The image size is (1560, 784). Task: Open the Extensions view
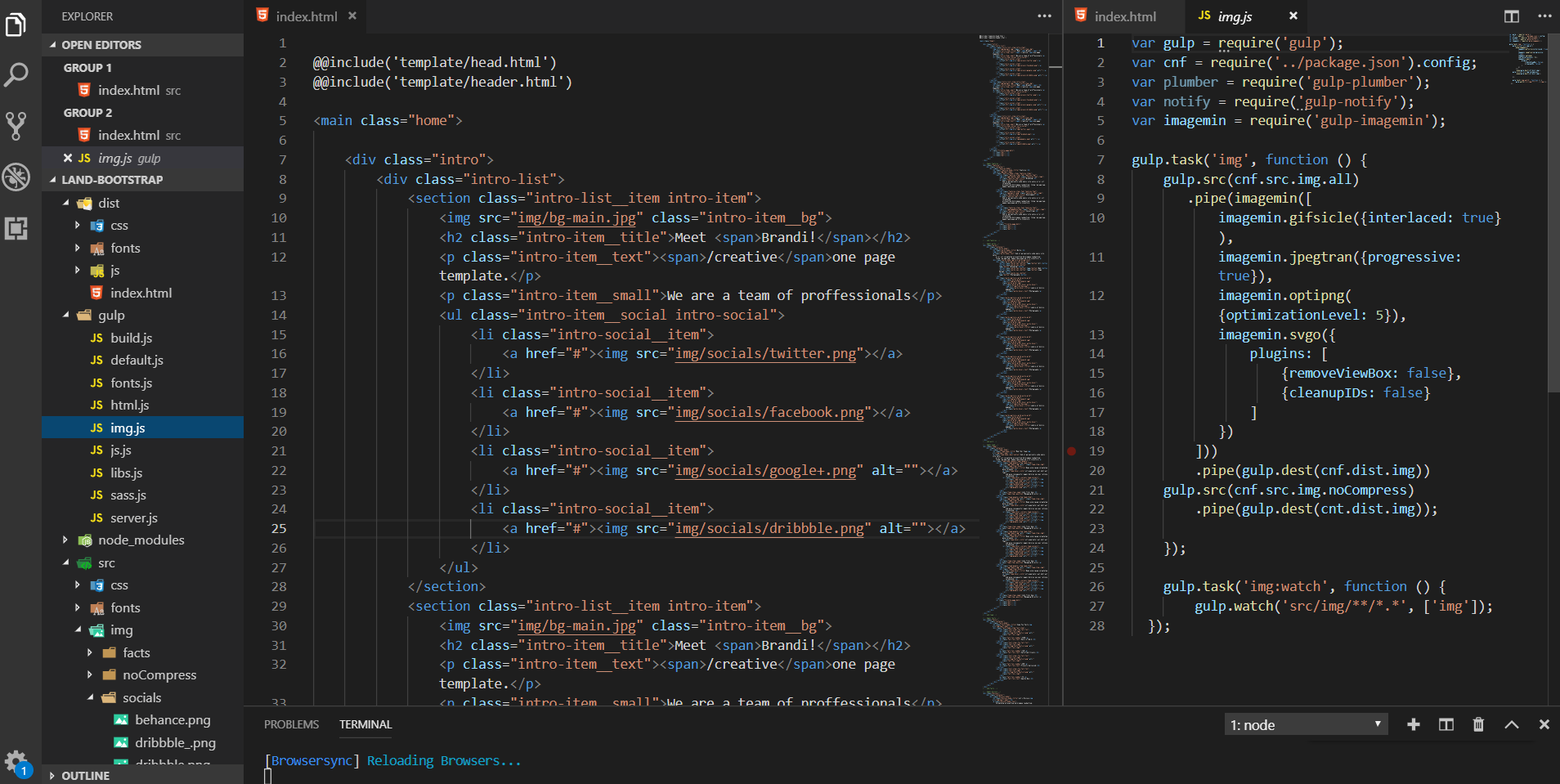(x=16, y=228)
